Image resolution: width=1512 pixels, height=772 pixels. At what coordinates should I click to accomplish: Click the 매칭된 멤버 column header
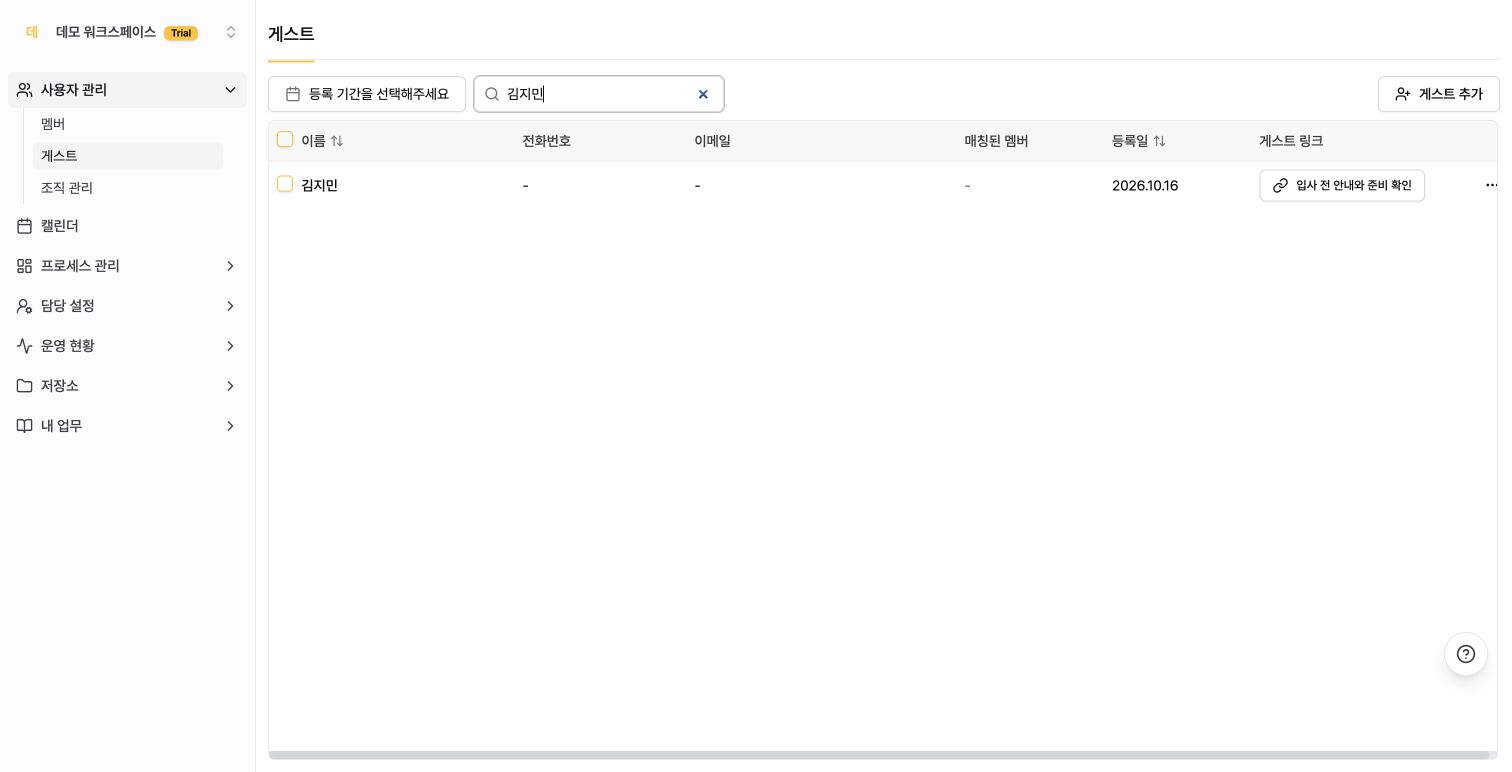pos(996,141)
